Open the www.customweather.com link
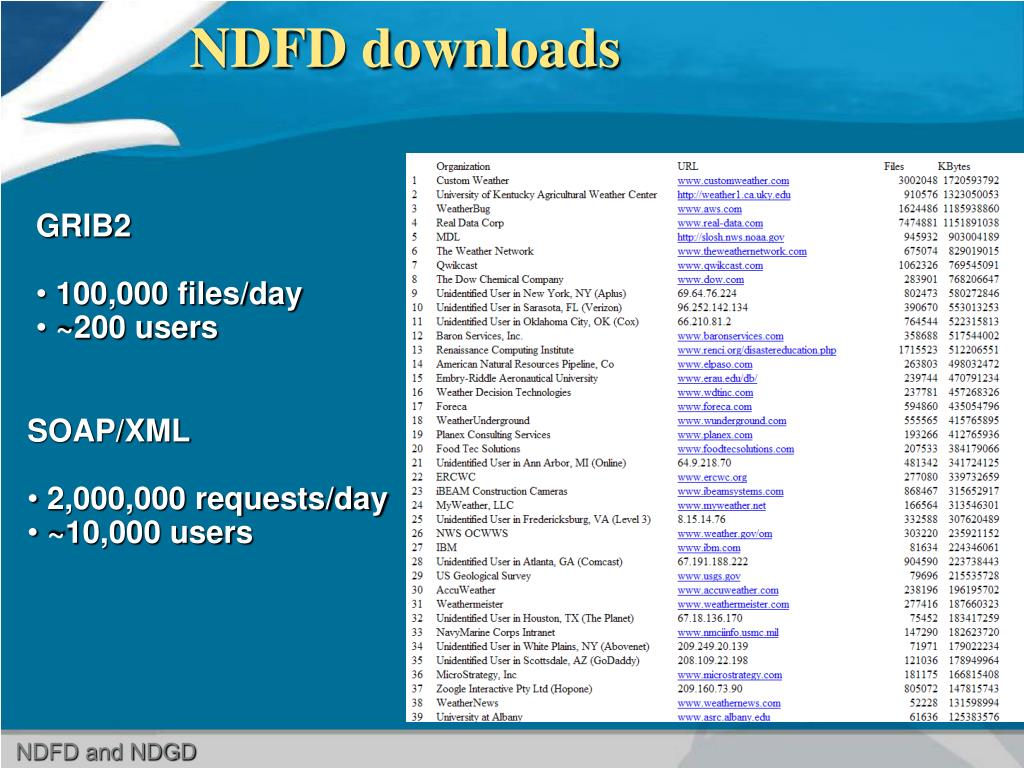 (733, 181)
